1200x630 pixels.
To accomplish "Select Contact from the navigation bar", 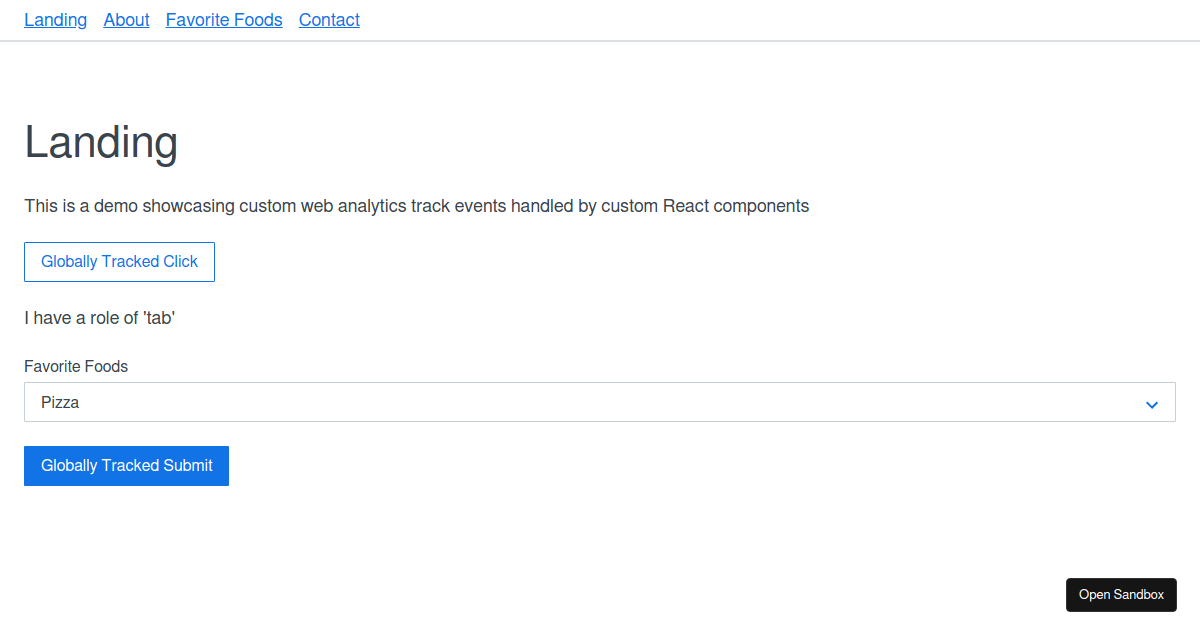I will [x=329, y=19].
